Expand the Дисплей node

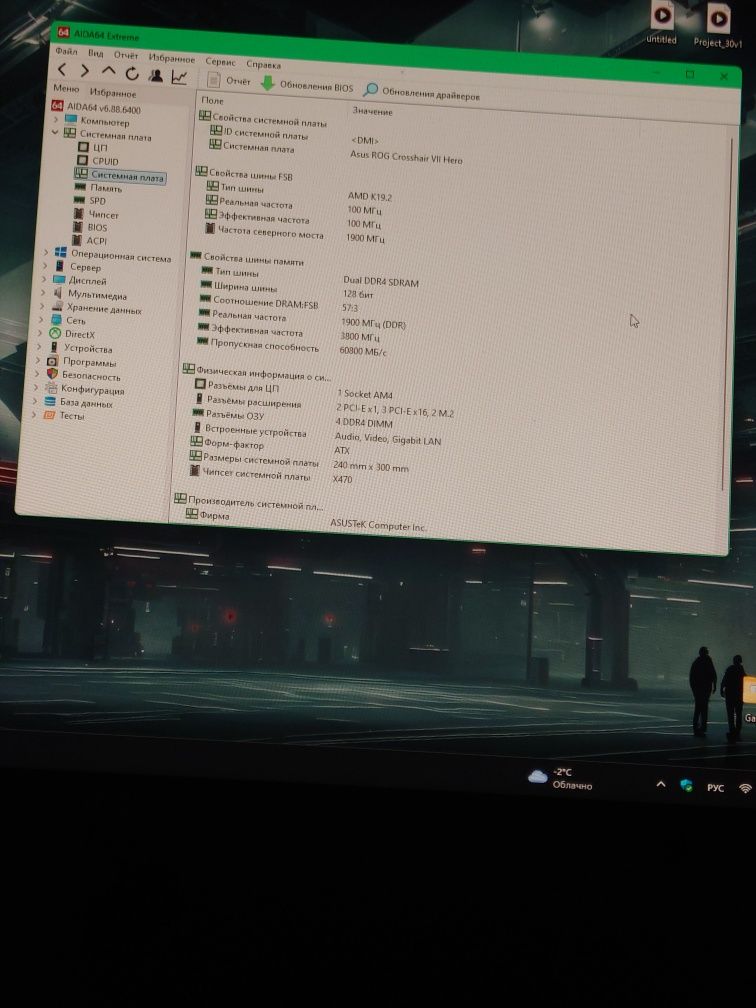(x=44, y=279)
